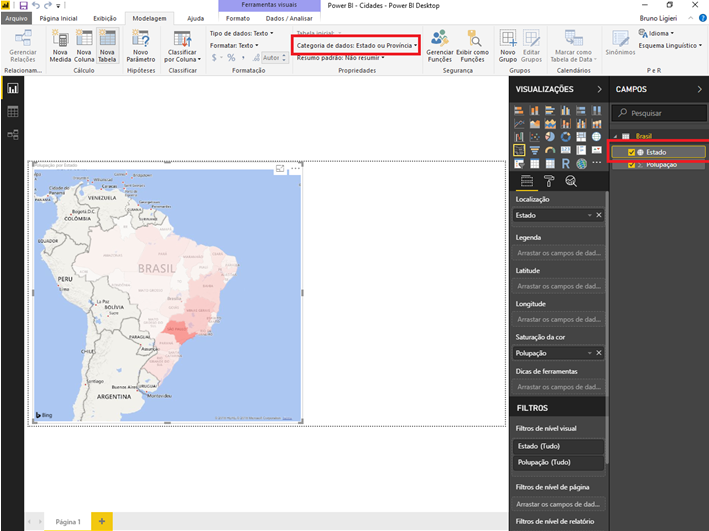Open Formatar: Texto dropdown
This screenshot has width=709, height=531.
click(x=234, y=46)
